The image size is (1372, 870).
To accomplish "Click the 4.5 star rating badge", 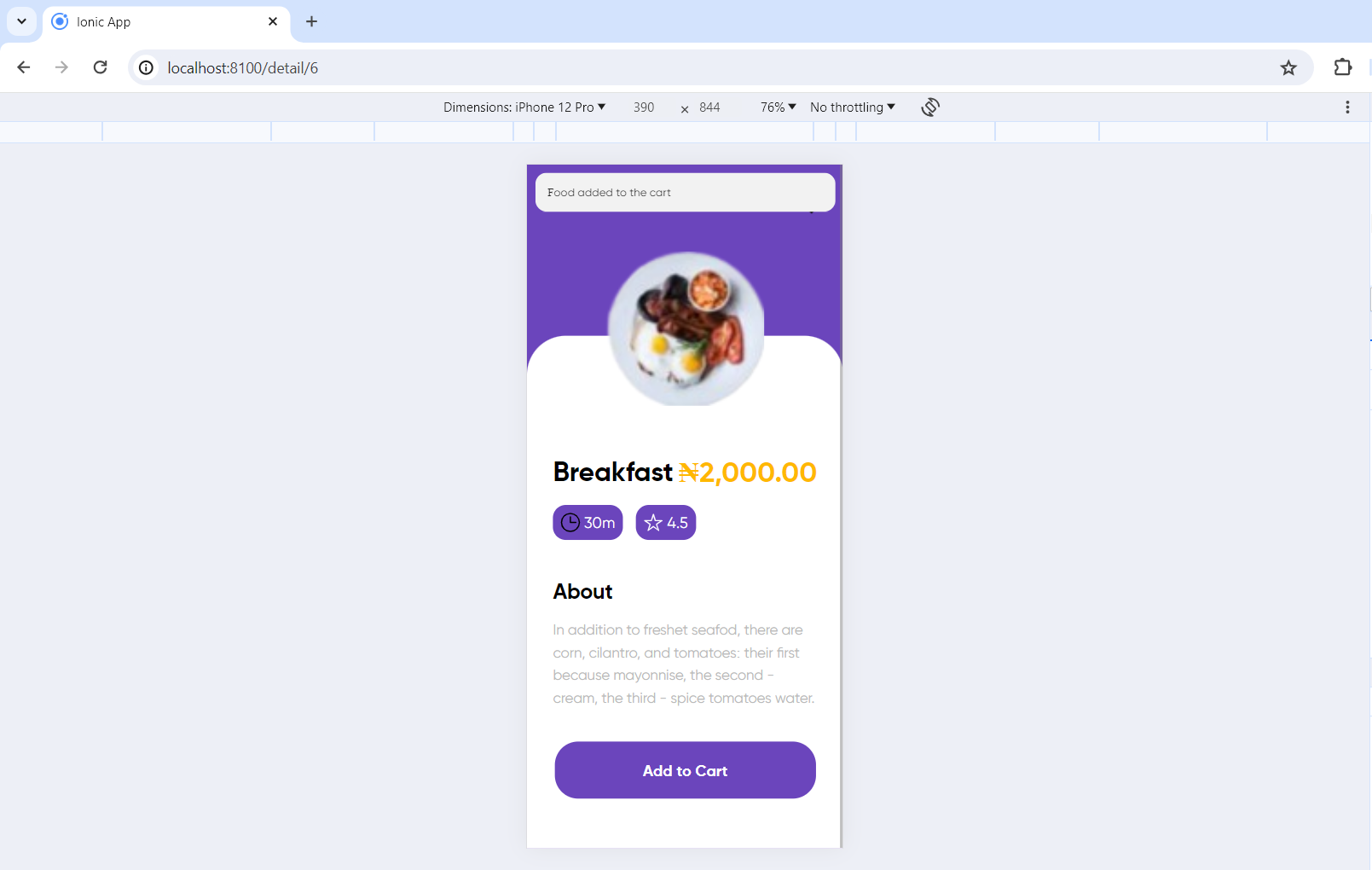I will coord(666,522).
